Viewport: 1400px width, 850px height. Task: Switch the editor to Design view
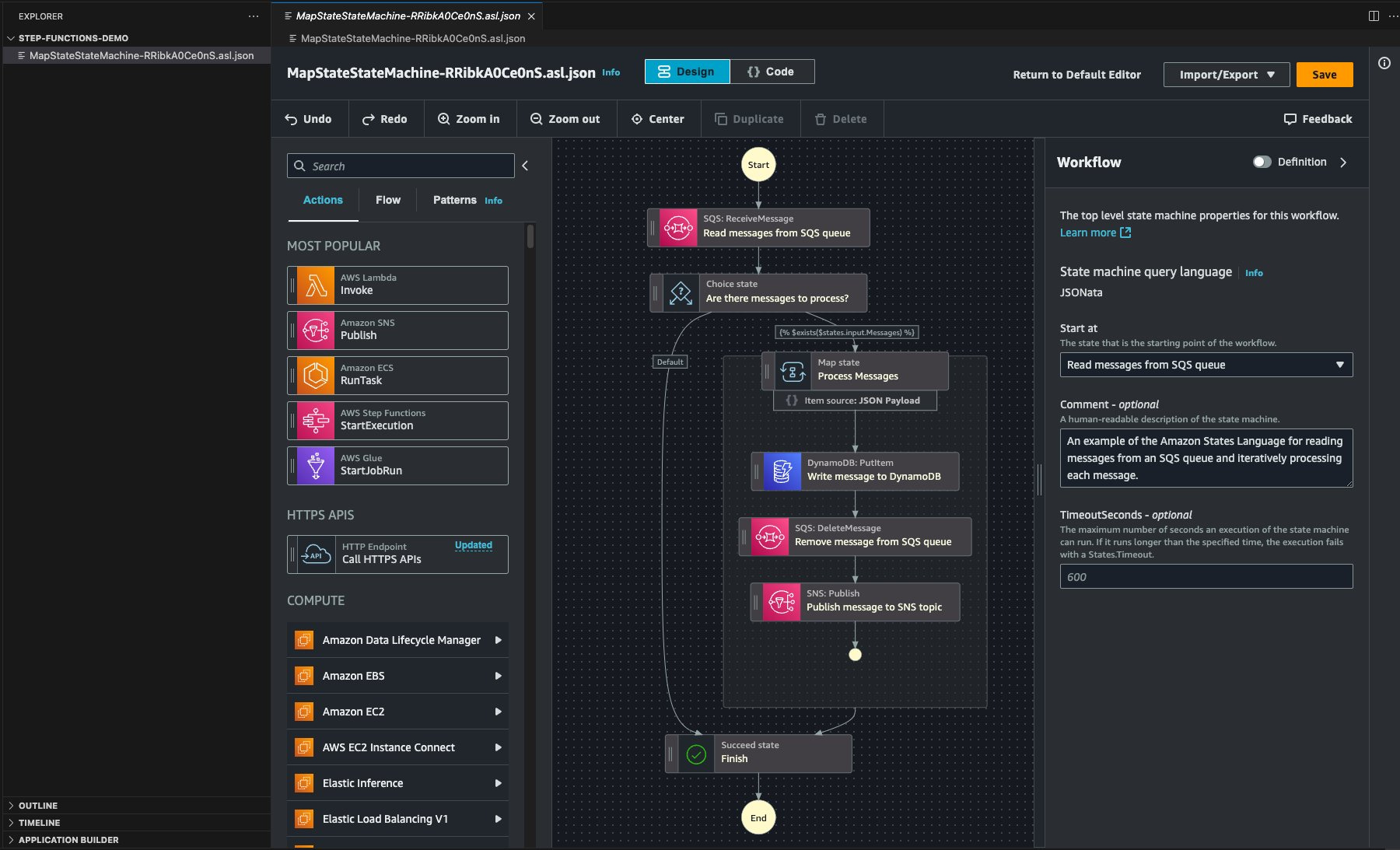click(688, 71)
